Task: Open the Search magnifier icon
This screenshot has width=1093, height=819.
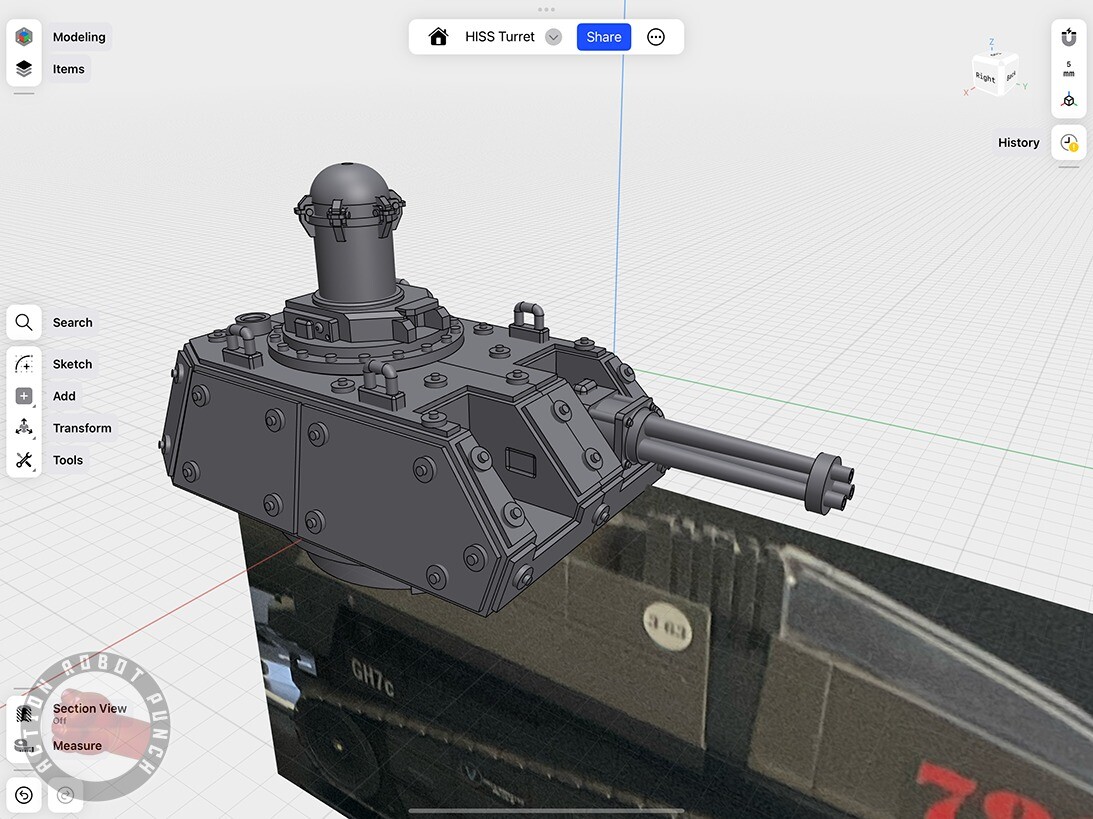Action: pos(24,322)
